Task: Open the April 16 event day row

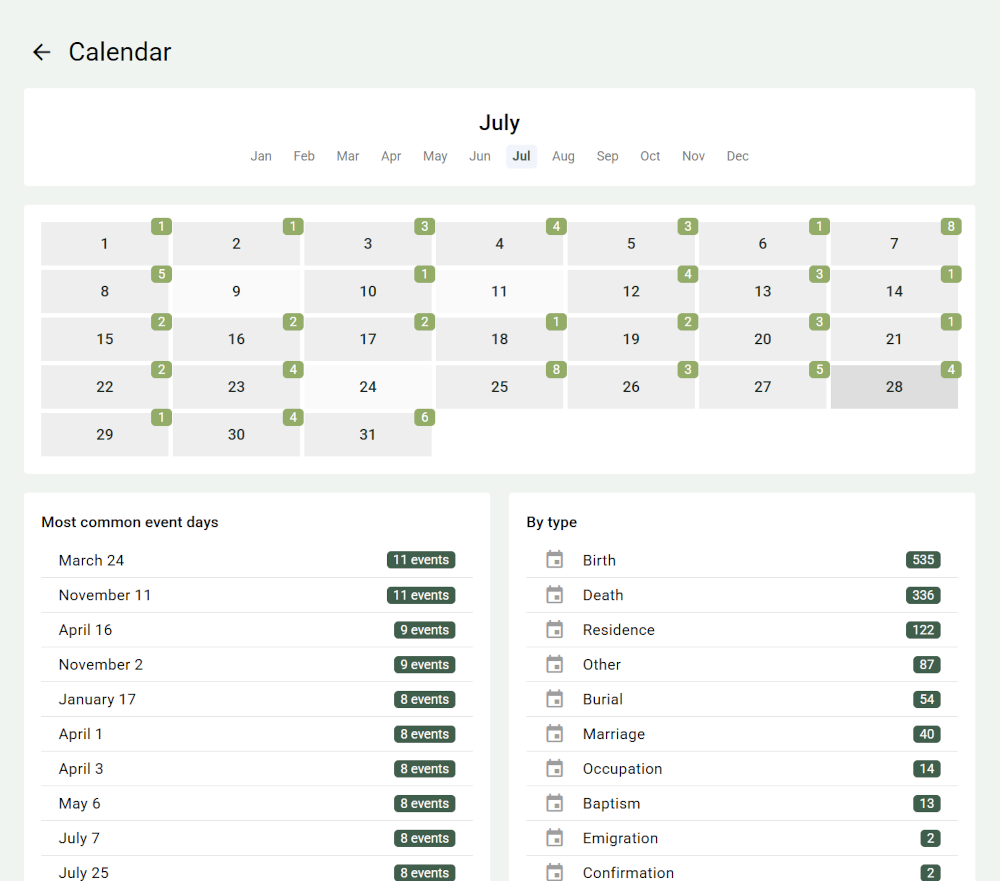Action: 257,630
